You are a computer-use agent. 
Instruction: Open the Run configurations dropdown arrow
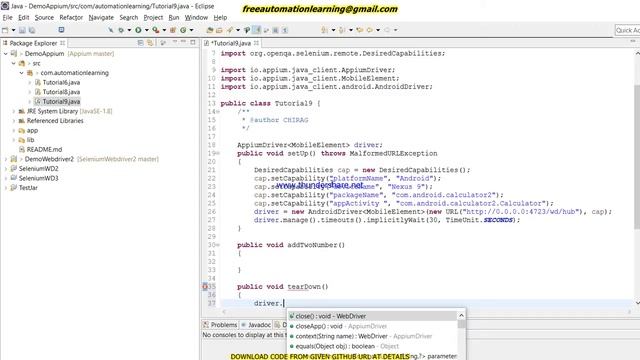click(147, 30)
